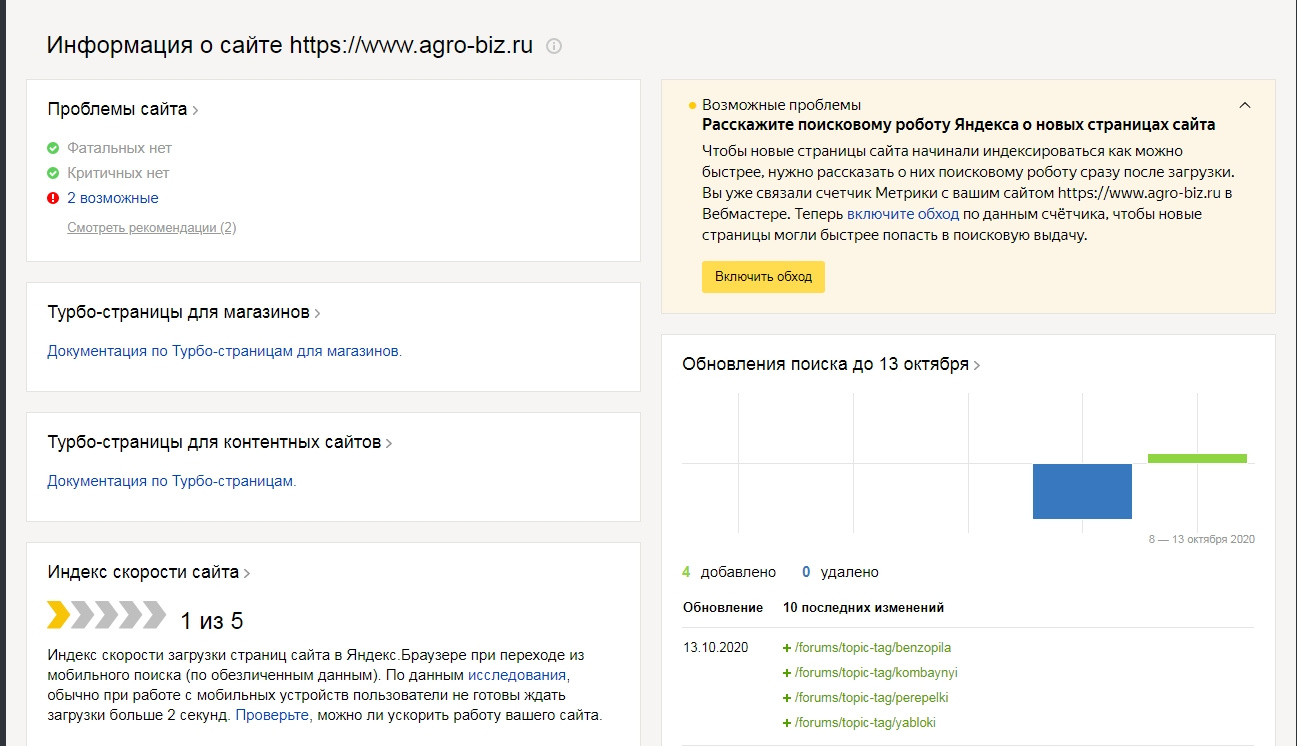The image size is (1297, 746).
Task: Click the 13.10.2020 update date
Action: point(715,647)
